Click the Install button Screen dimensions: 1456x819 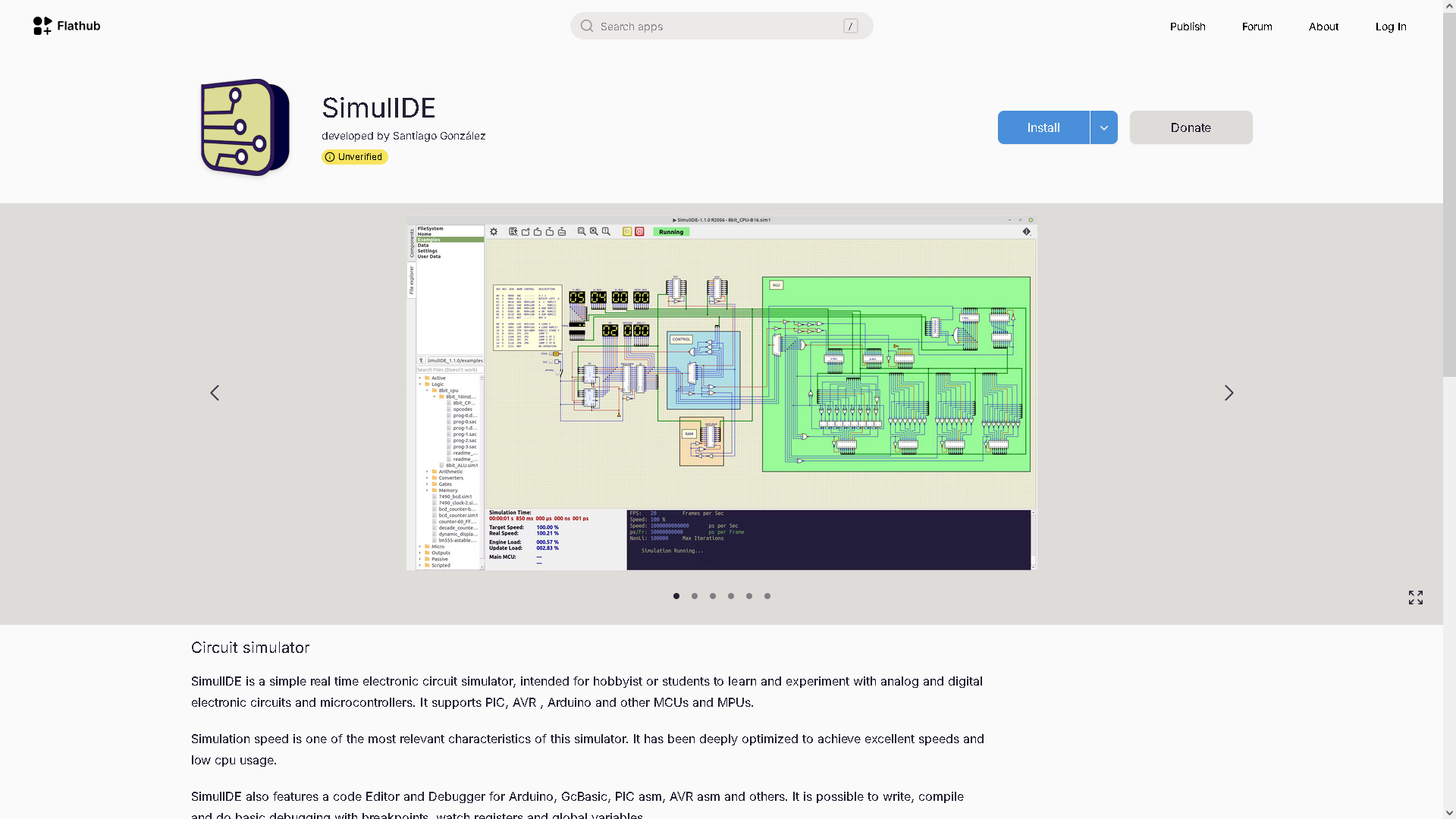pyautogui.click(x=1043, y=127)
